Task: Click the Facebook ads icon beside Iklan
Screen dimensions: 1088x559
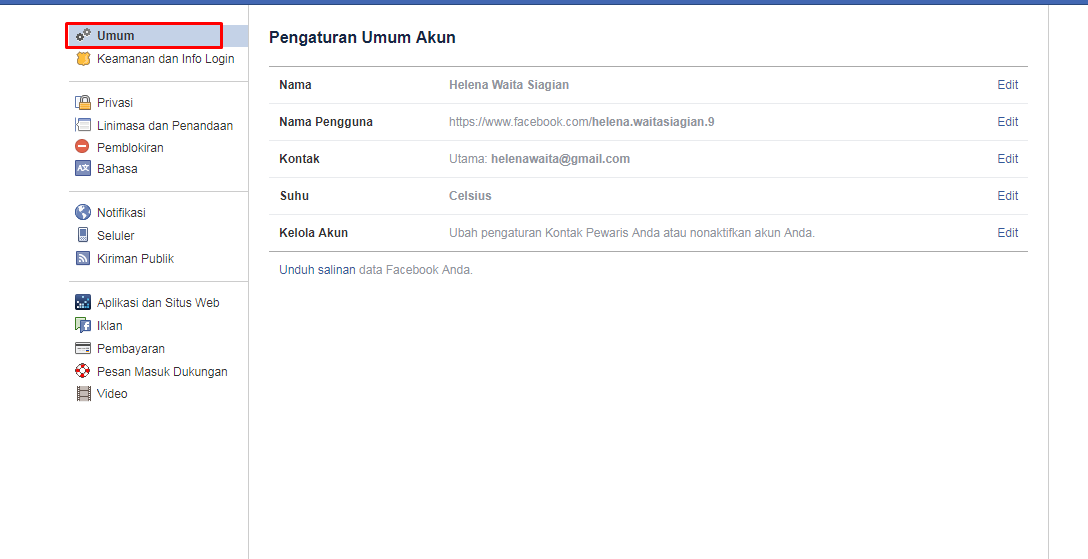Action: click(83, 325)
